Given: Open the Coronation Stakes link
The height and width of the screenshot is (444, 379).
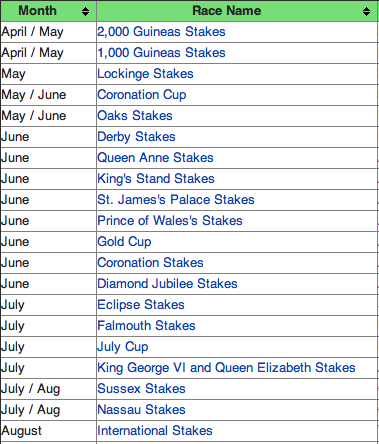Looking at the screenshot, I should (x=150, y=263).
